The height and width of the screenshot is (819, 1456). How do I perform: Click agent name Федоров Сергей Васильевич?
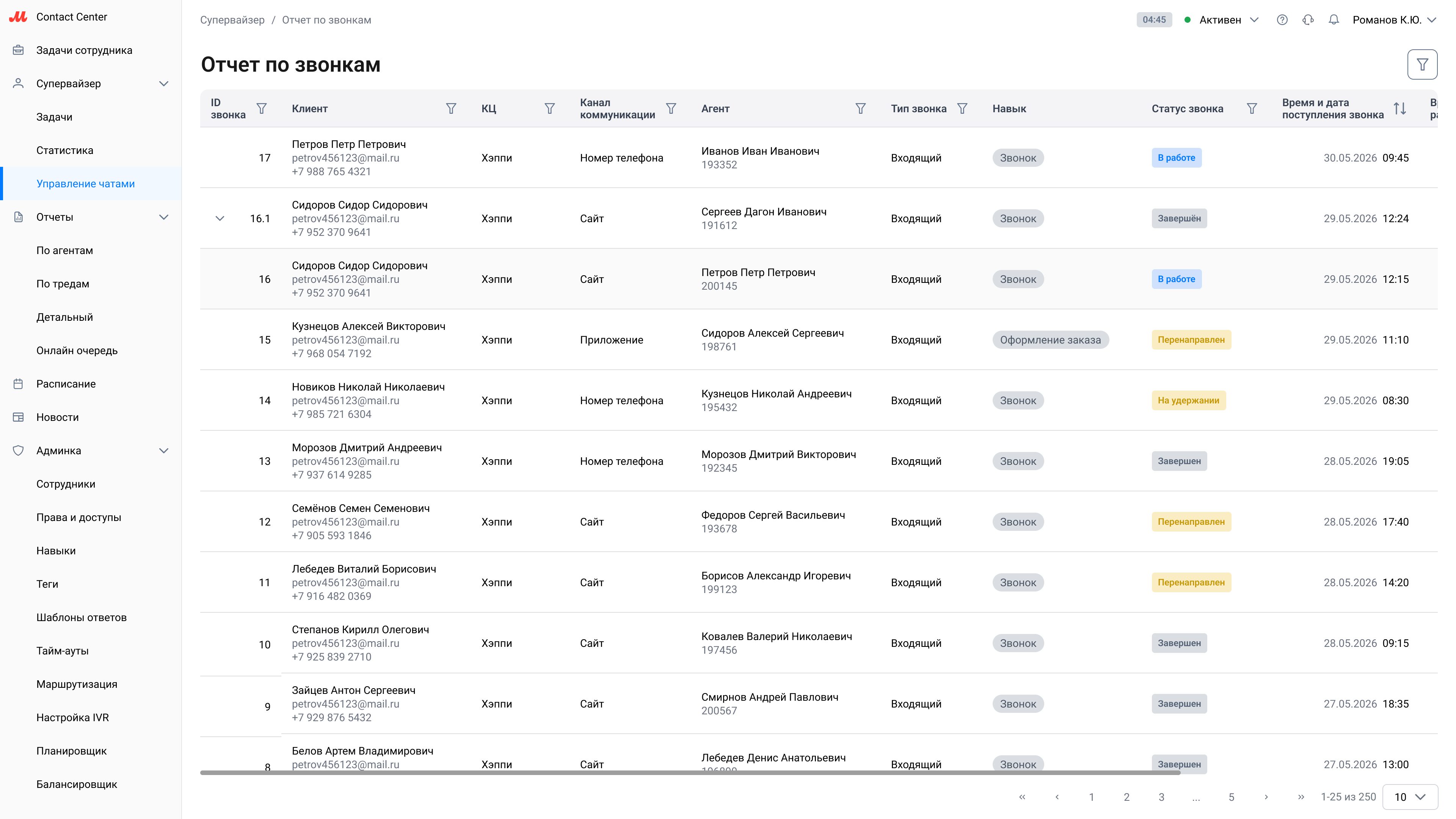click(773, 515)
